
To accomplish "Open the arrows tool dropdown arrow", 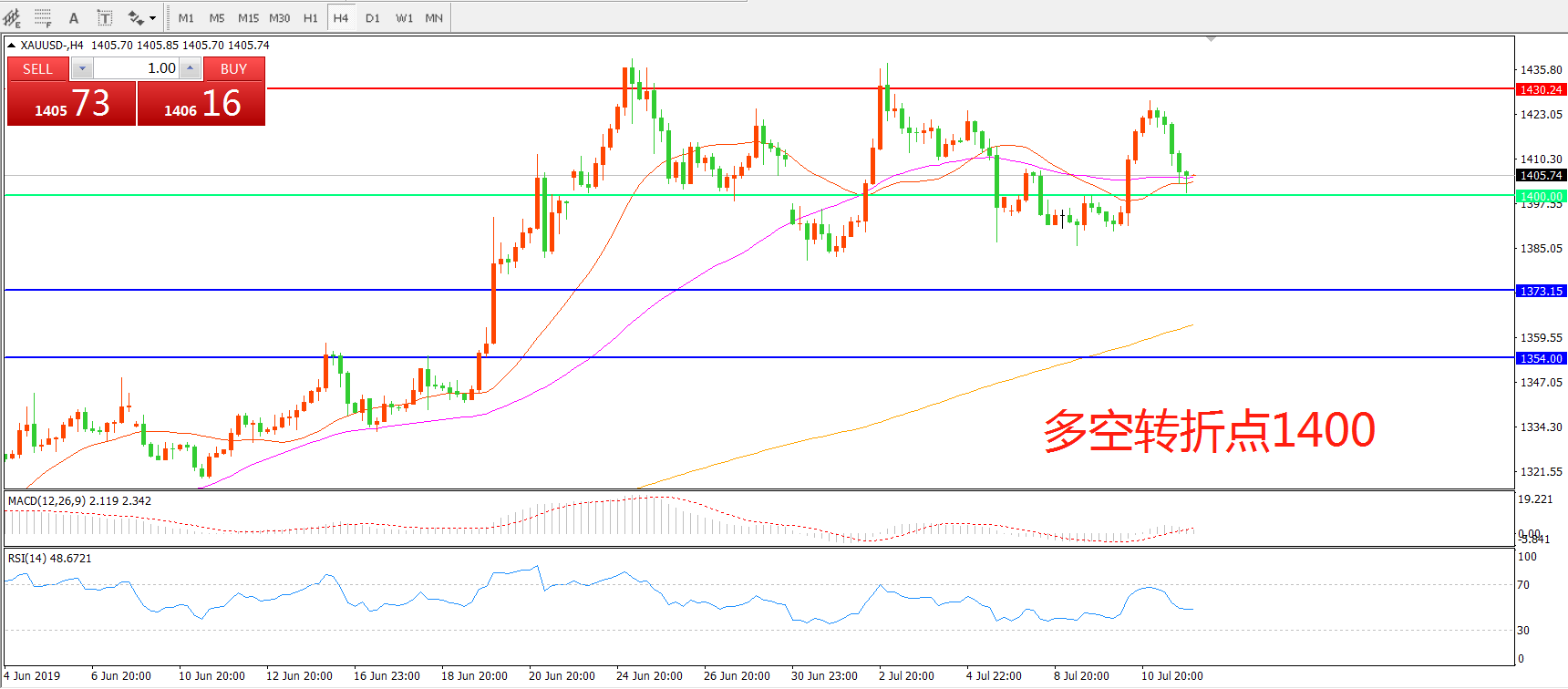I will click(x=152, y=17).
